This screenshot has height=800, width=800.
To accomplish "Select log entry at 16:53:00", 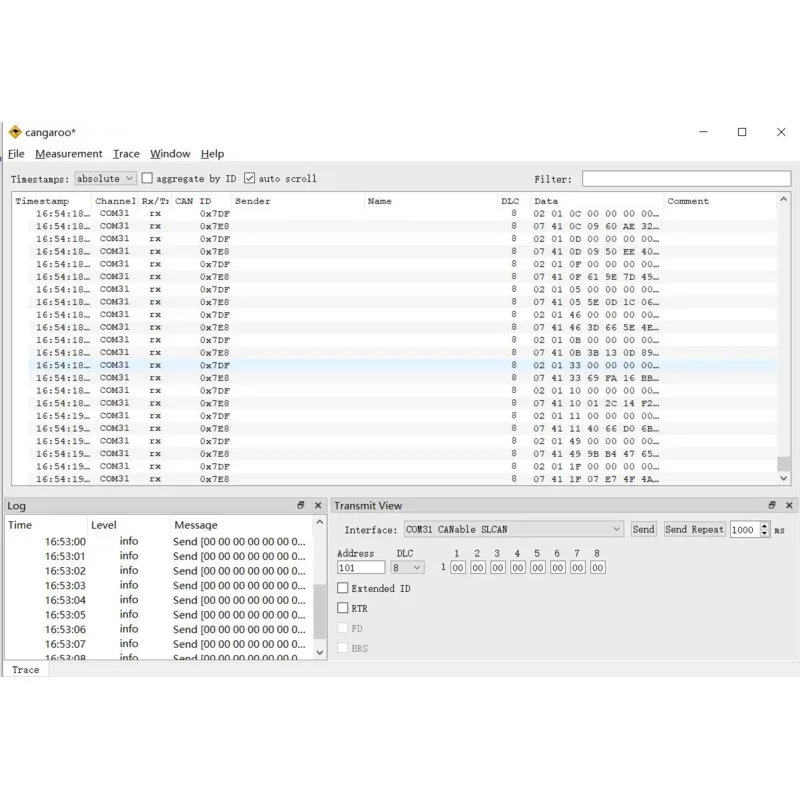I will pos(159,541).
